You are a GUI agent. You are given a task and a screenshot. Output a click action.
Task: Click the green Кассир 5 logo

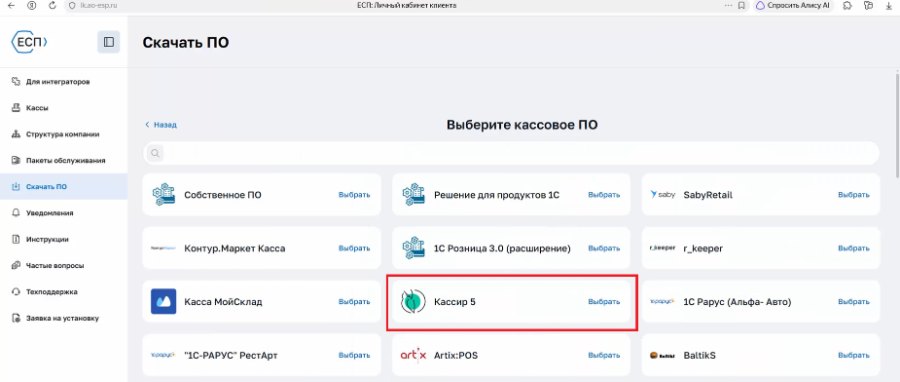click(413, 302)
